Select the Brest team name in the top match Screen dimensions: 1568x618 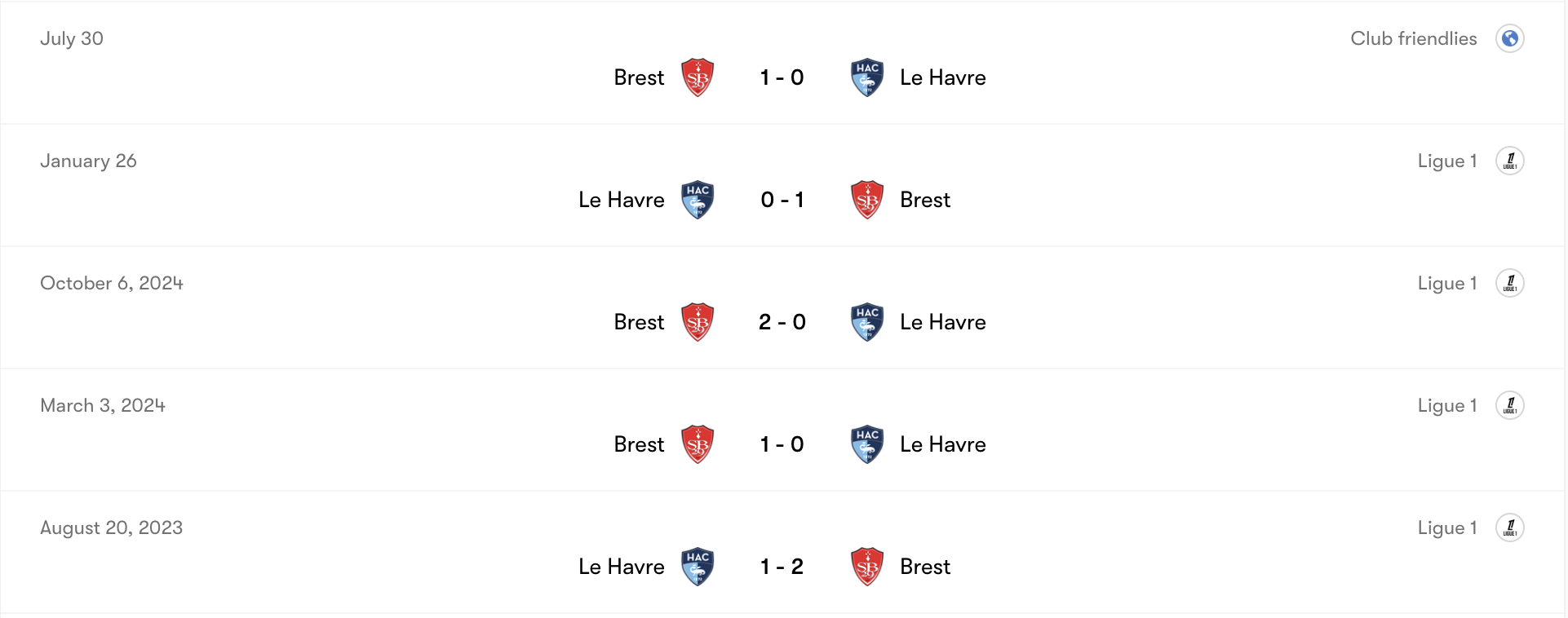640,77
